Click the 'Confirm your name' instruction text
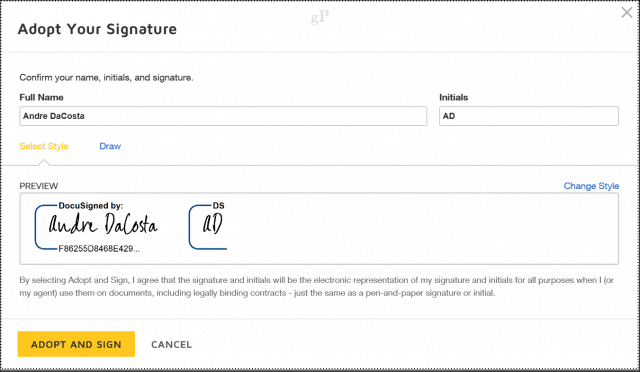The width and height of the screenshot is (640, 372). point(106,78)
